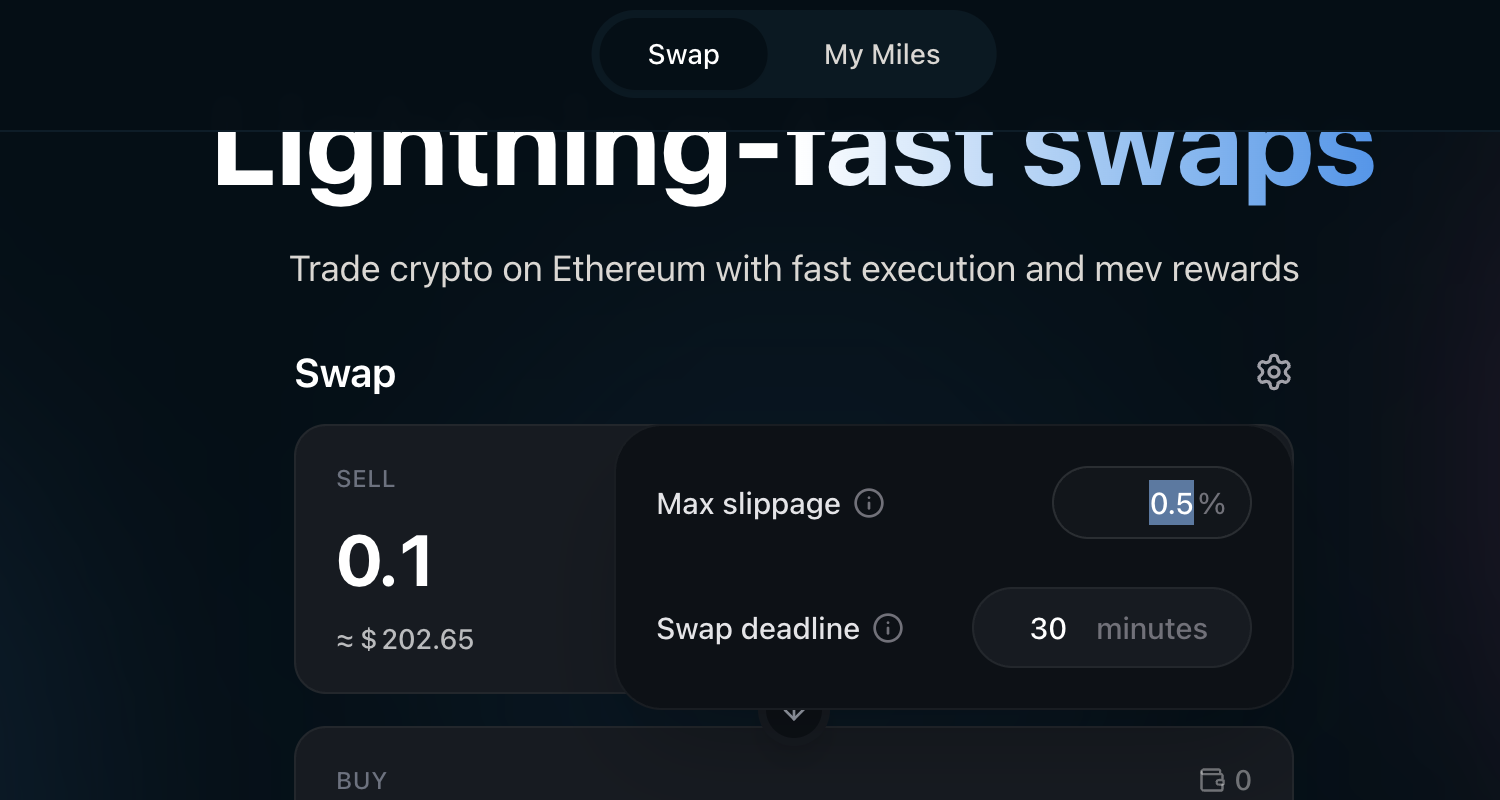1500x800 pixels.
Task: Click the Max slippage label
Action: pos(747,503)
